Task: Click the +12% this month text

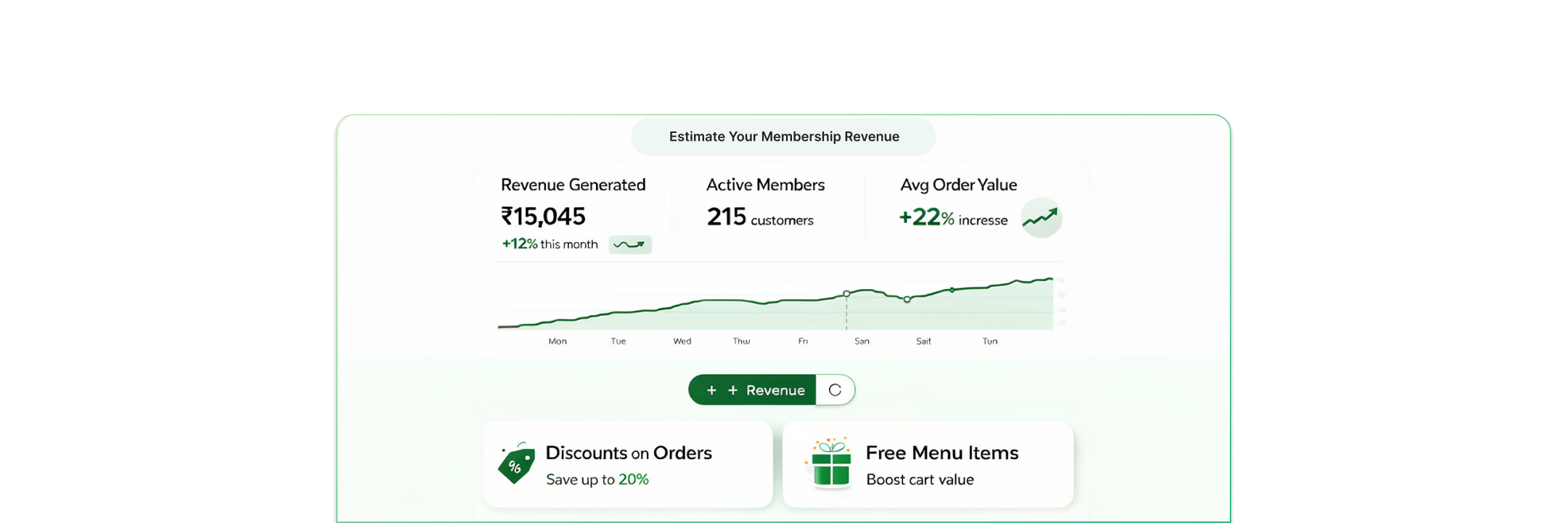Action: 550,245
